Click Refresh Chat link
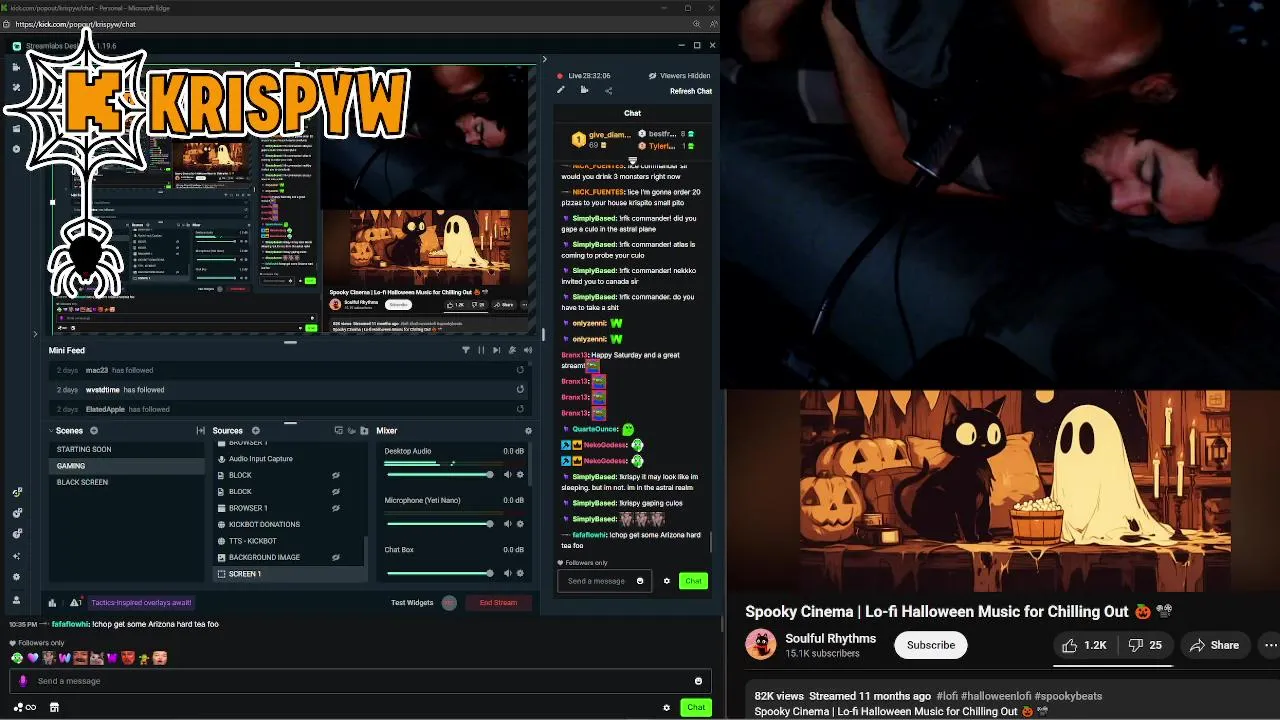This screenshot has height=720, width=1280. point(691,91)
